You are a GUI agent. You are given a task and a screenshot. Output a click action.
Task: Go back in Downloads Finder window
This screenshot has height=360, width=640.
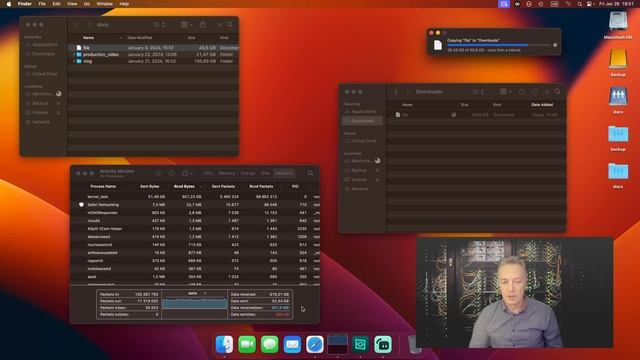click(396, 92)
